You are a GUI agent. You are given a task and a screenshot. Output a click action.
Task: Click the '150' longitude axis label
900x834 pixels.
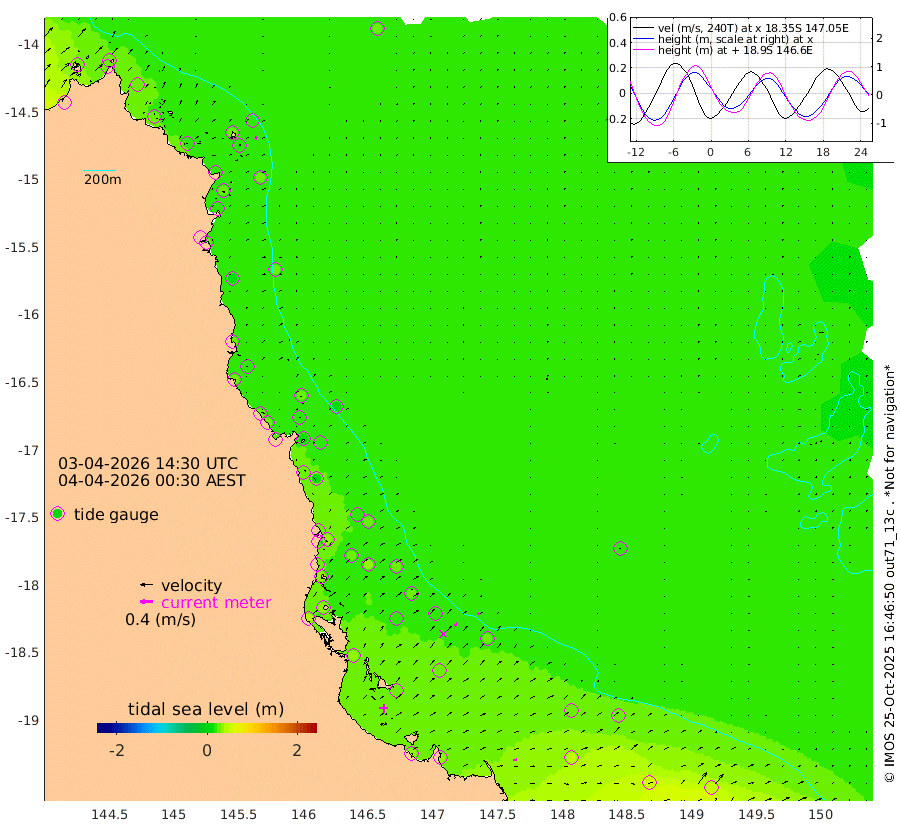[821, 814]
